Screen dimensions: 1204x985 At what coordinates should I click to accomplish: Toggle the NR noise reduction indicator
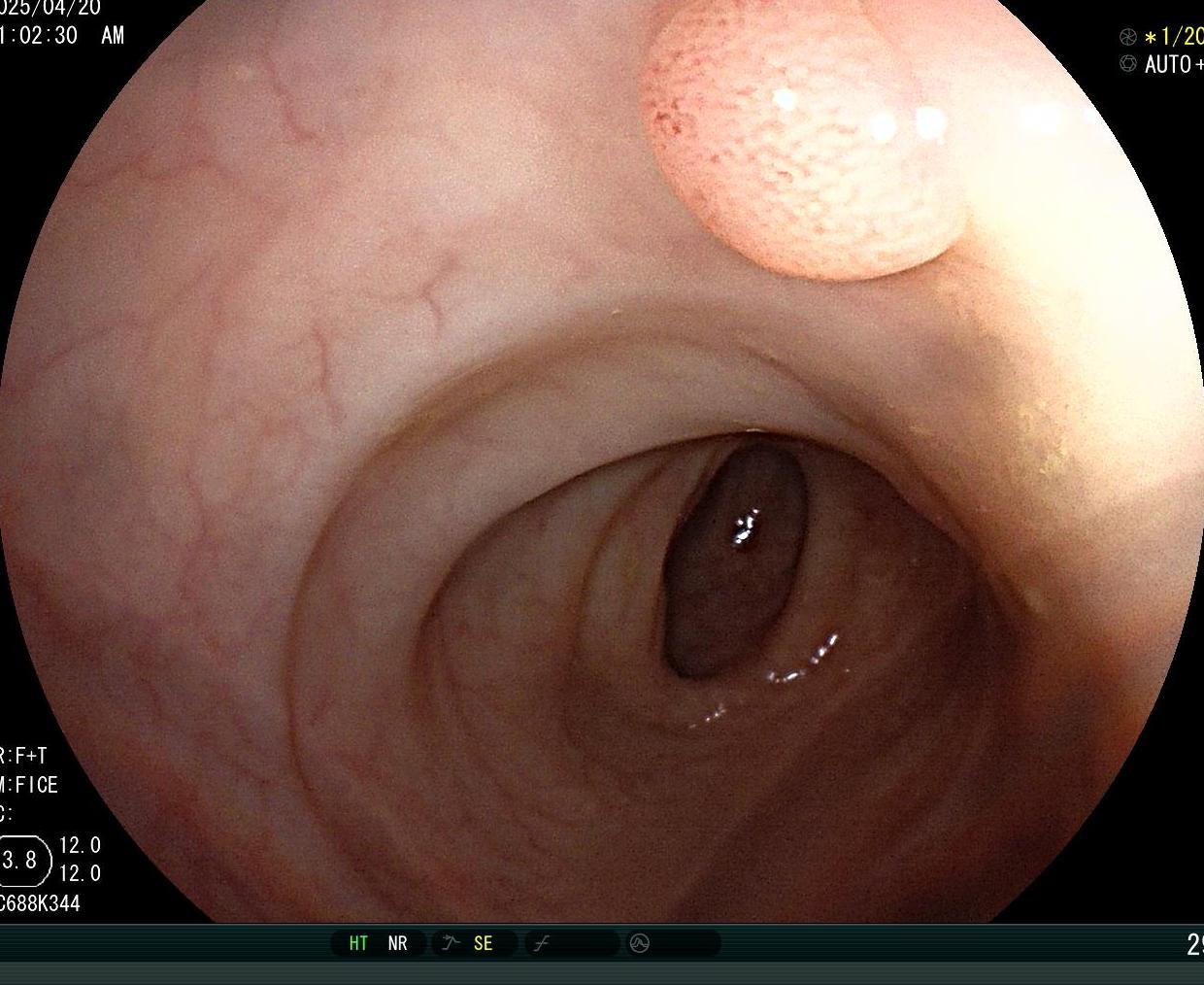tap(397, 943)
